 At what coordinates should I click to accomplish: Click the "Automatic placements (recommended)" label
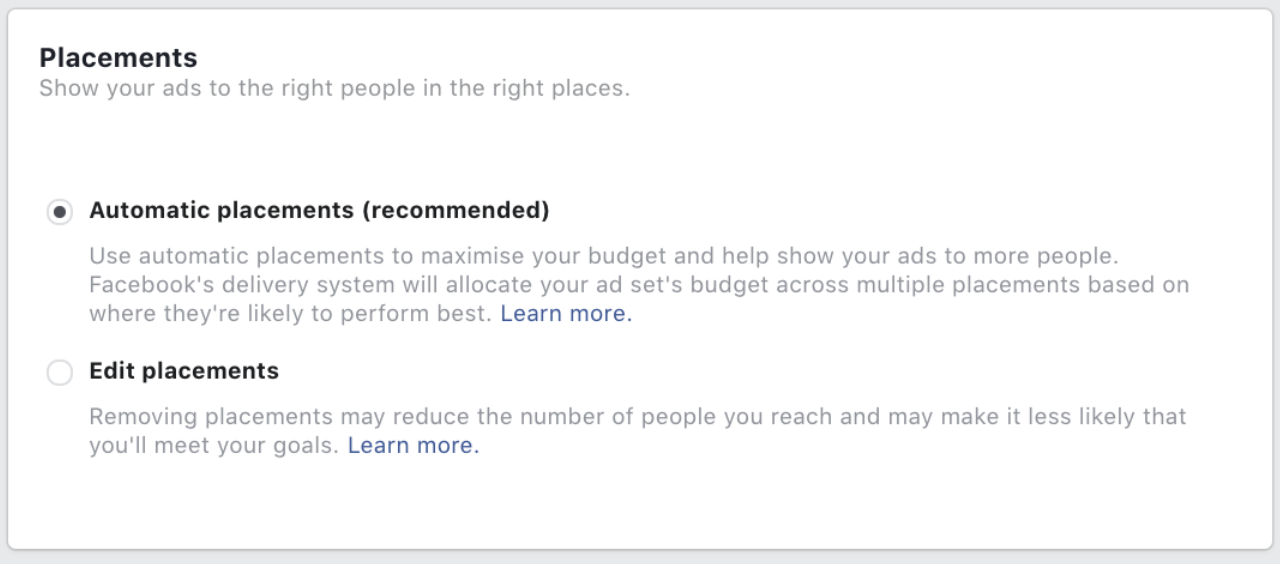click(319, 211)
